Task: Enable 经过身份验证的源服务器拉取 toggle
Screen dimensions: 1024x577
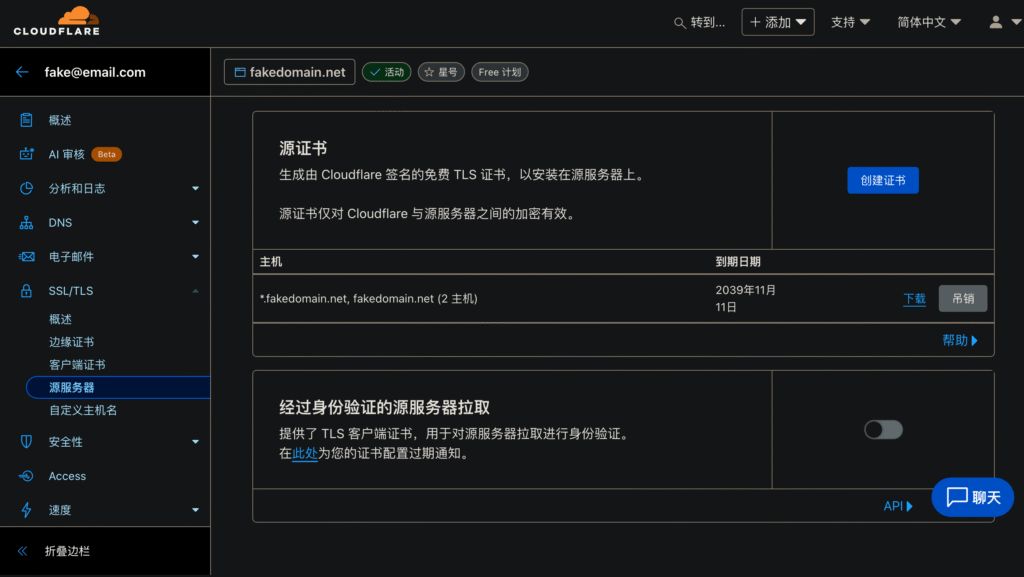Action: [x=883, y=429]
